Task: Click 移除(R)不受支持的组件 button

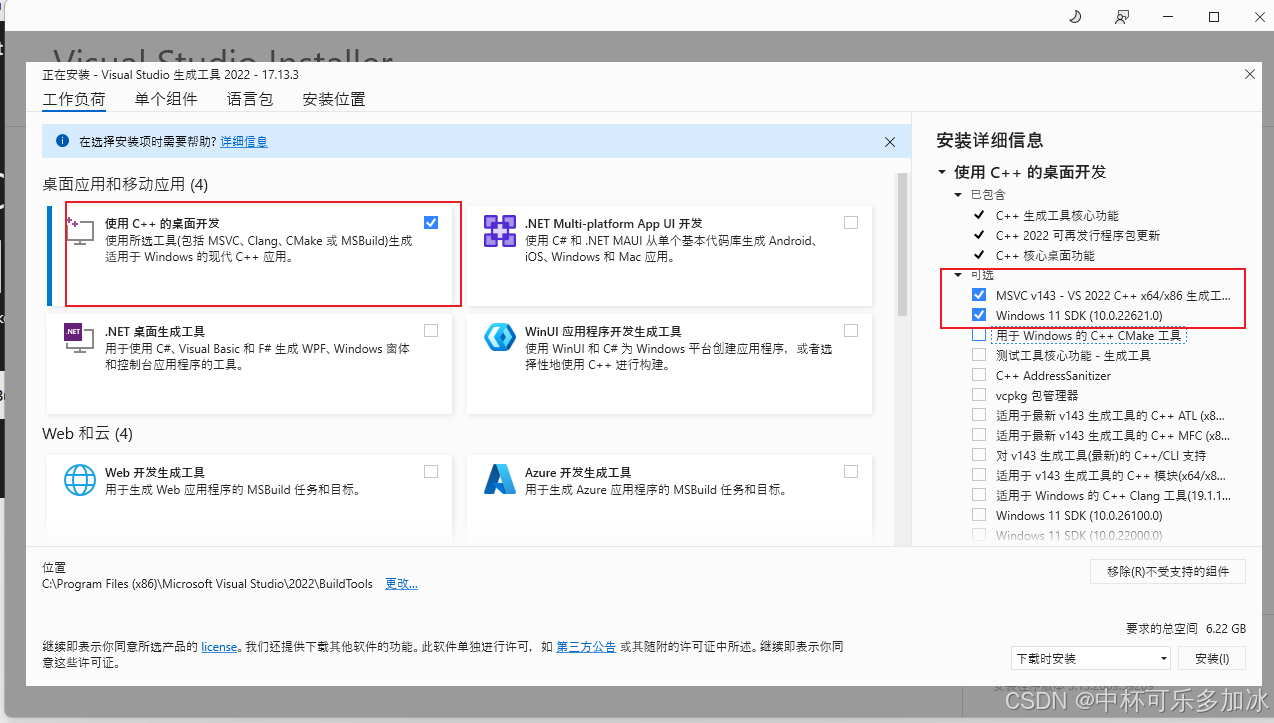Action: coord(1168,571)
